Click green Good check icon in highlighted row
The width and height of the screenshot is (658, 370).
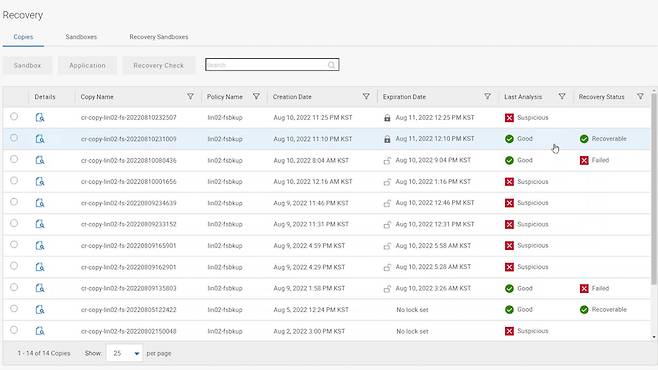[509, 139]
